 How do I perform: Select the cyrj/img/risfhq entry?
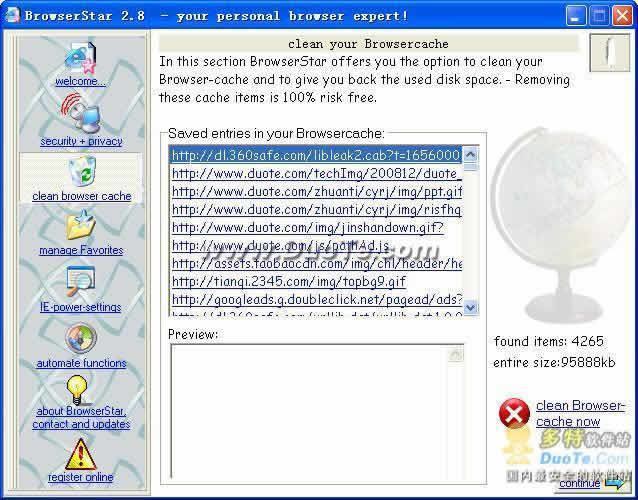[x=315, y=210]
